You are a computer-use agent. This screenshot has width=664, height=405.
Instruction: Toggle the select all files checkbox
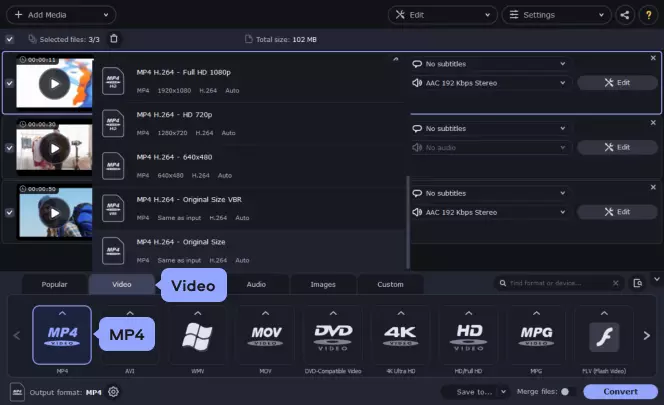9,39
